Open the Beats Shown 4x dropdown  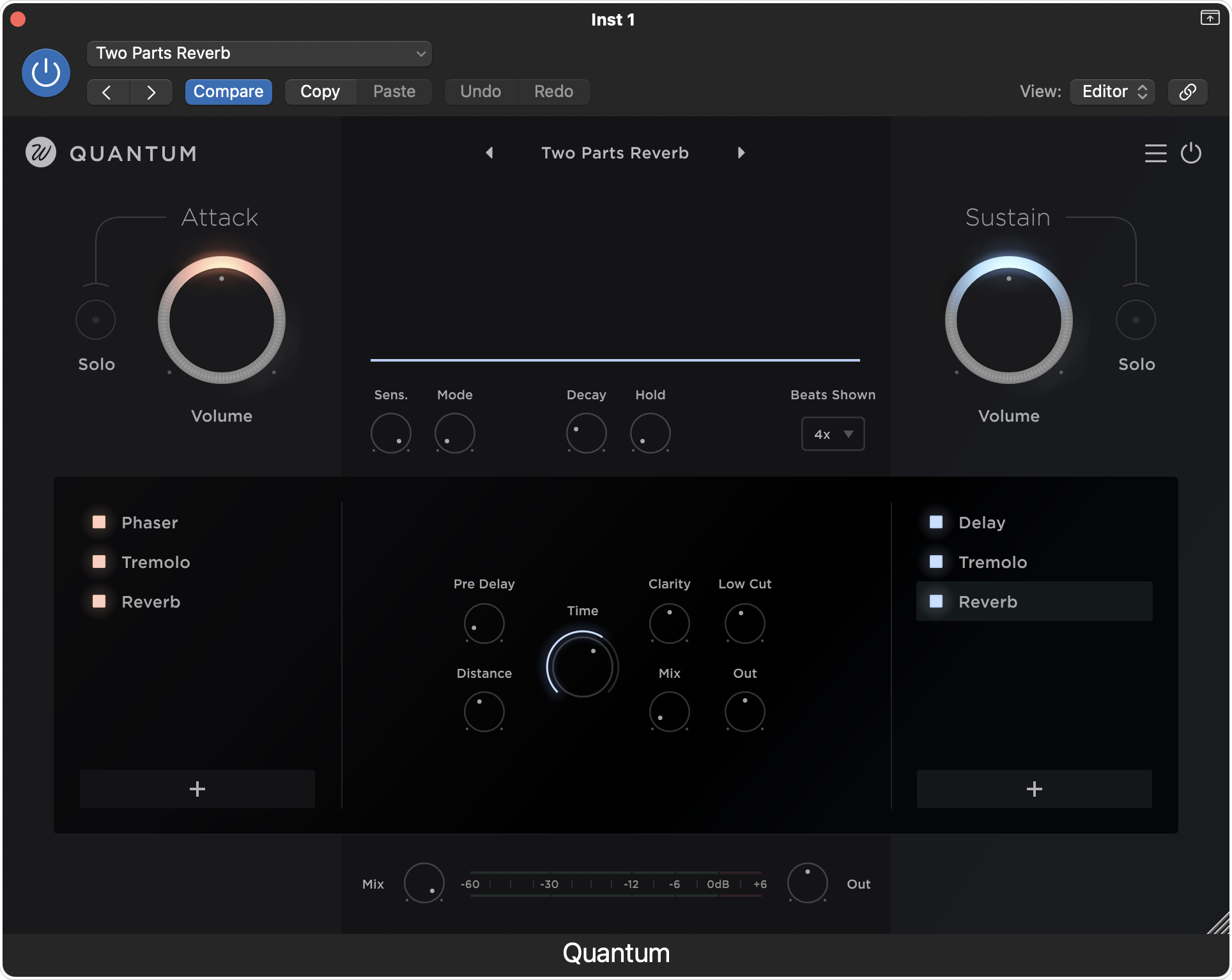[833, 434]
